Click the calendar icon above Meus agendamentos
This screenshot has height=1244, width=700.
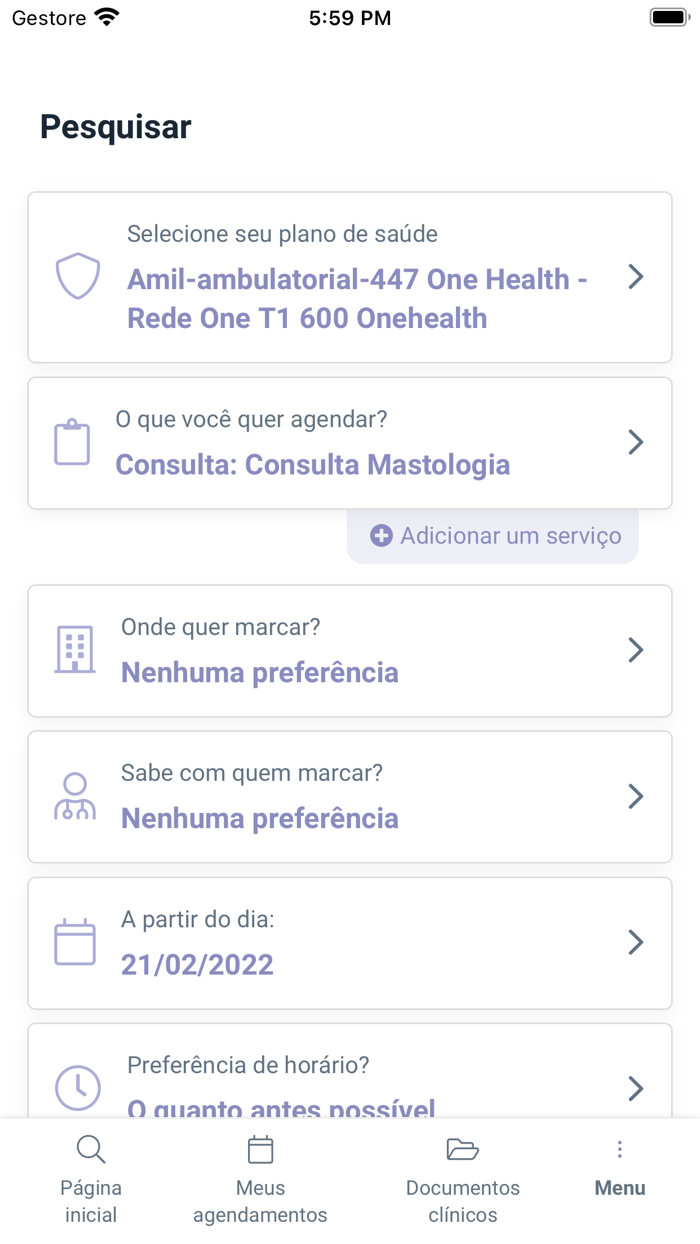(260, 1149)
